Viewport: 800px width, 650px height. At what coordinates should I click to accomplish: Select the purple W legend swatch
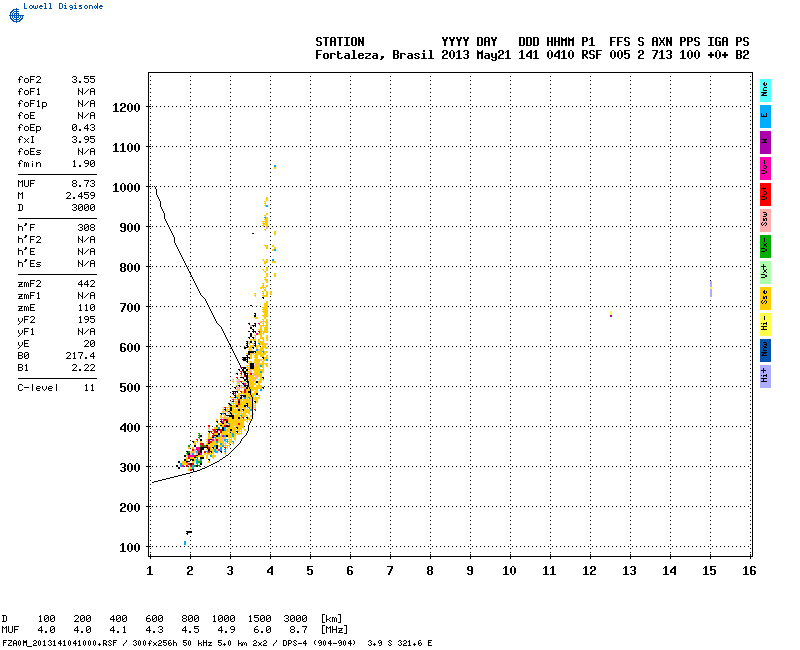click(x=765, y=142)
